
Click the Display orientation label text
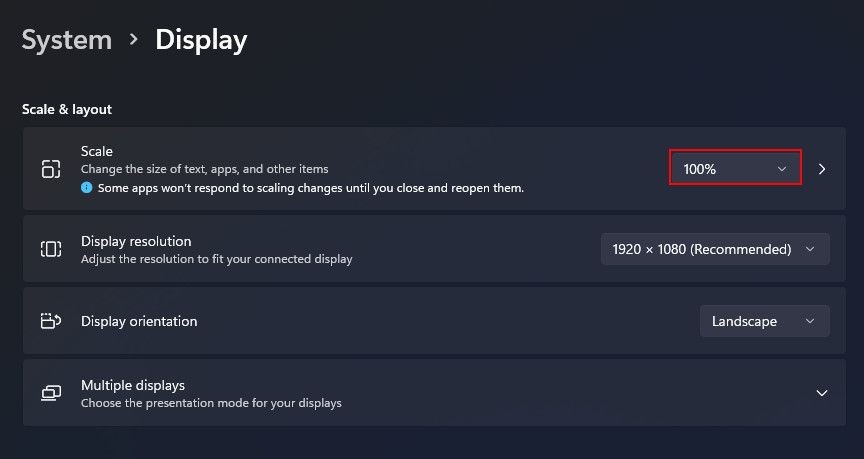tap(139, 321)
